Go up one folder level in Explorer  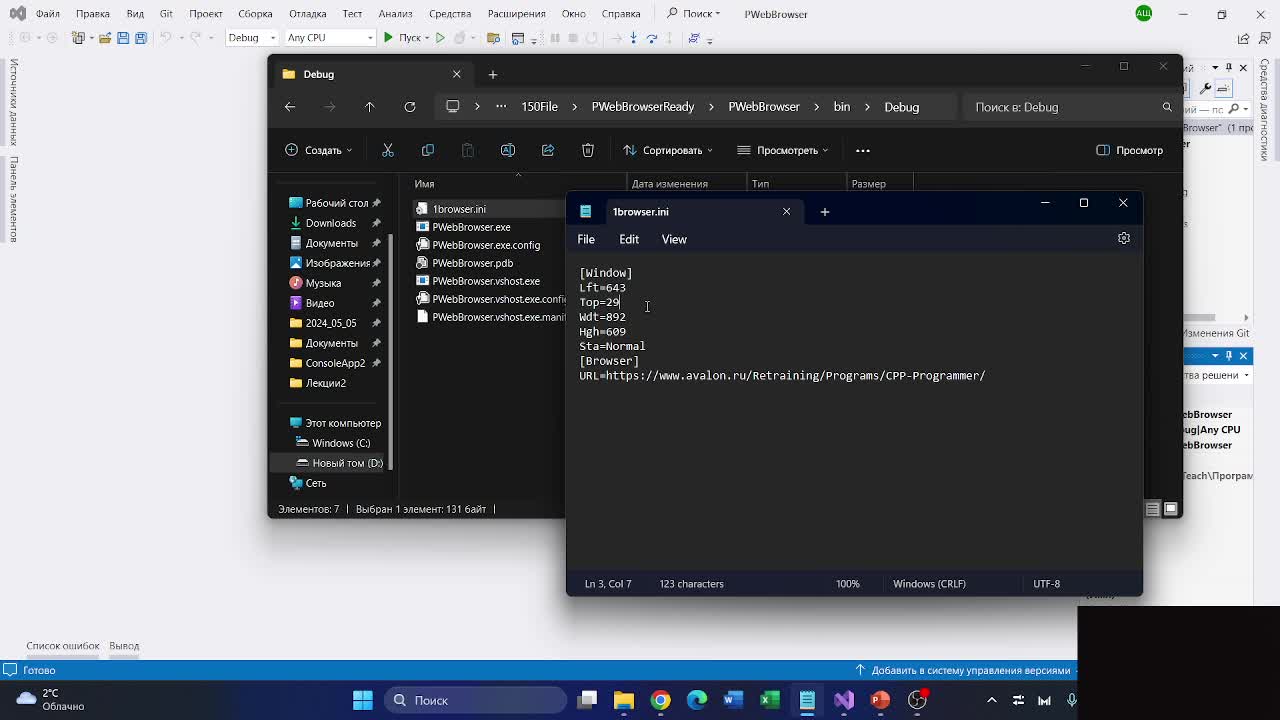370,107
